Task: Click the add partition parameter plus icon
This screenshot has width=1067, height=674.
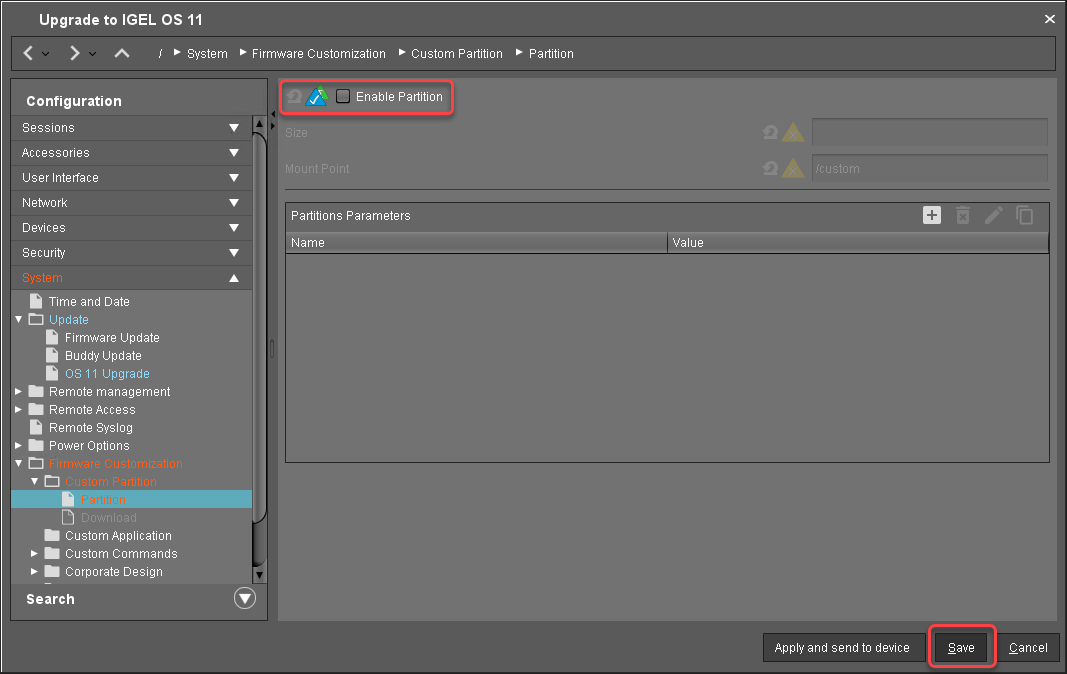Action: pyautogui.click(x=931, y=215)
